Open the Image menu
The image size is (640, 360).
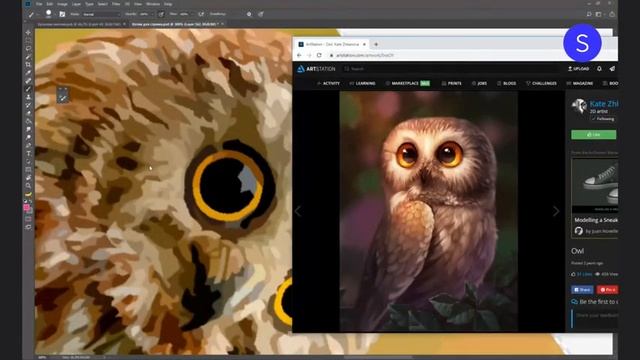pos(62,4)
